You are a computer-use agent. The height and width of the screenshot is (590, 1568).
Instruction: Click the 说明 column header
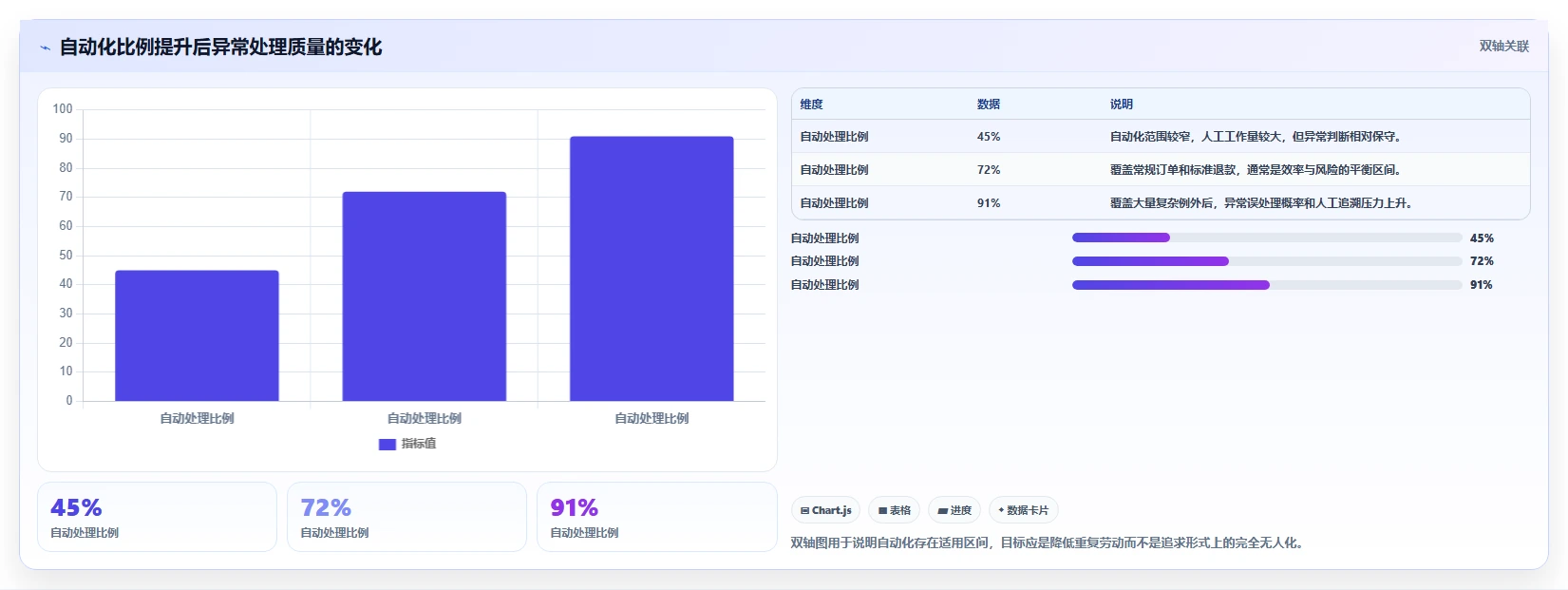(x=1122, y=105)
